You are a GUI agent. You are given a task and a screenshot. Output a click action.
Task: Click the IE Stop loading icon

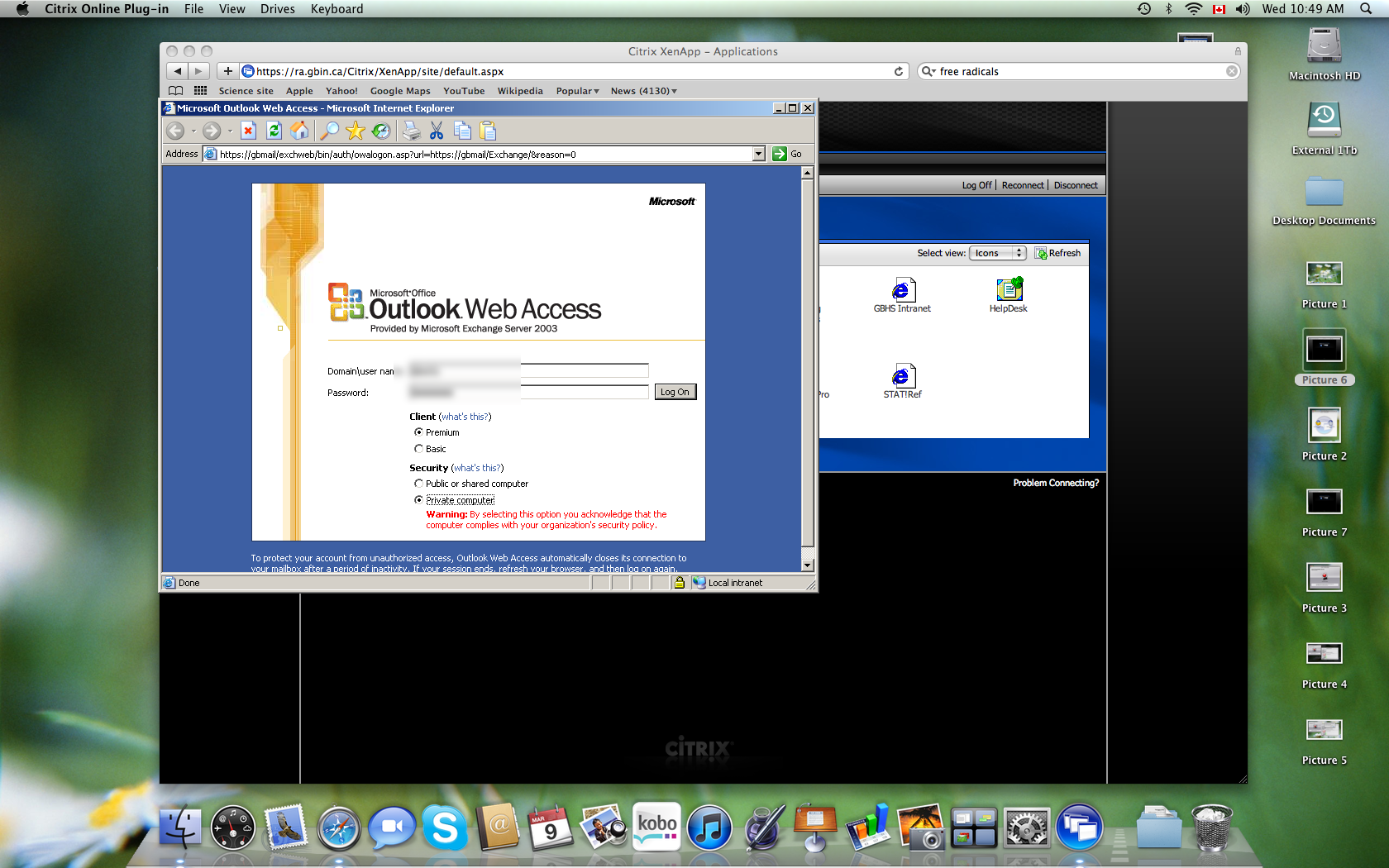[248, 131]
